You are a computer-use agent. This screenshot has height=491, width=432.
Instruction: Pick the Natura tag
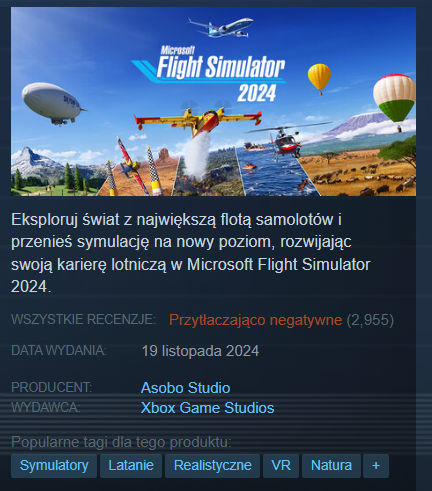coord(331,465)
